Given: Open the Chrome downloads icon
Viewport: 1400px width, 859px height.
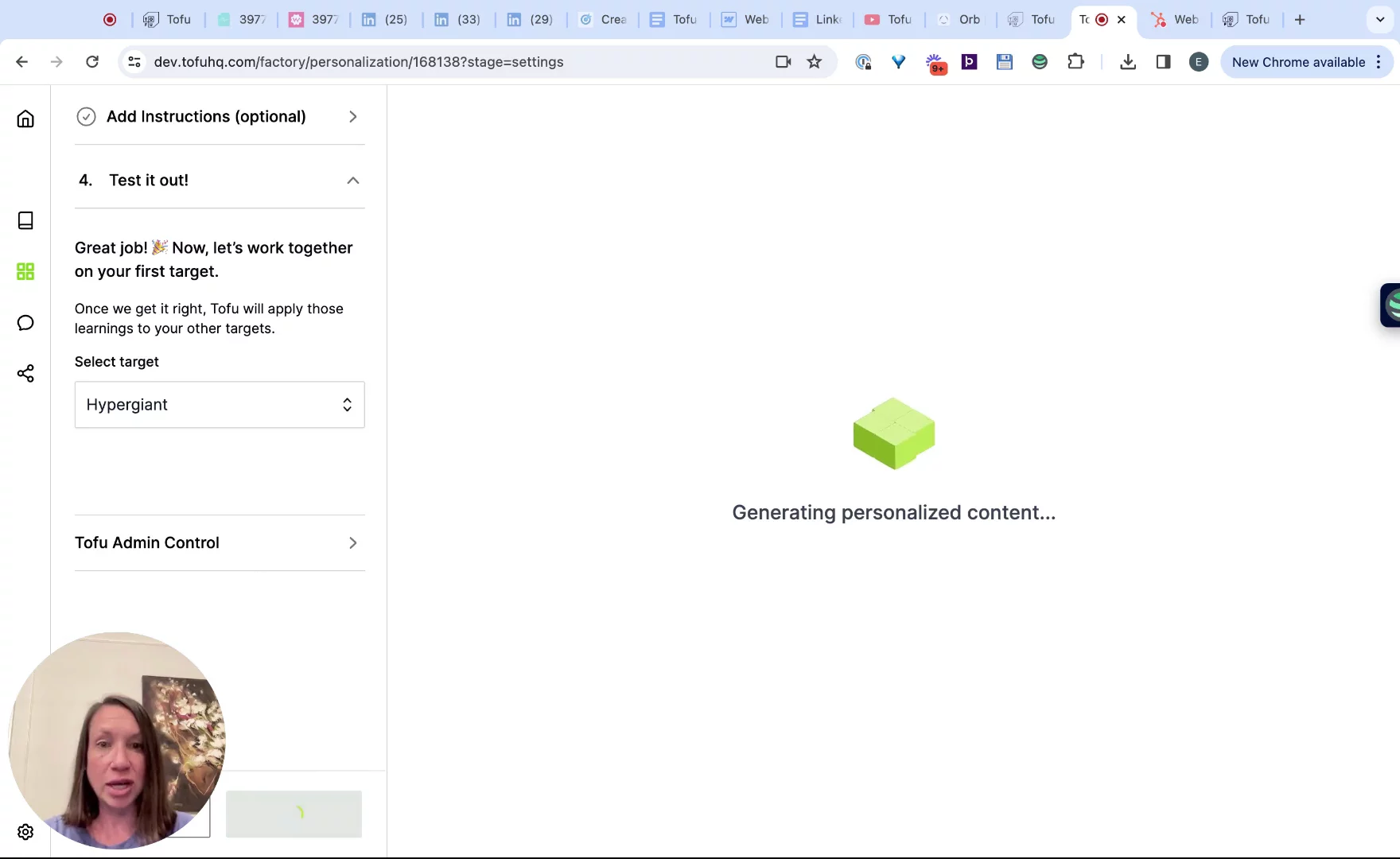Looking at the screenshot, I should [x=1127, y=62].
